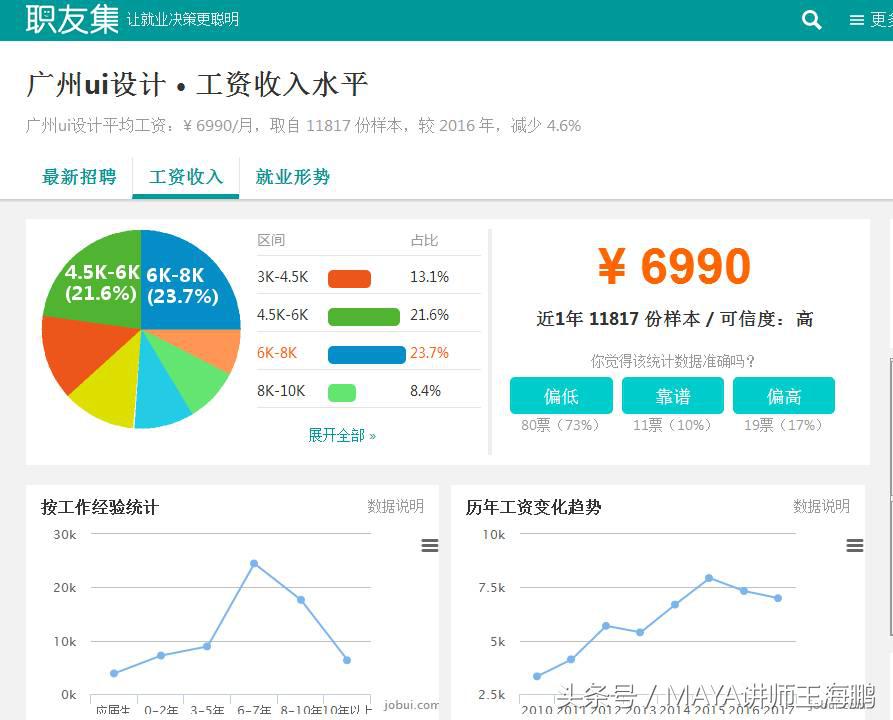Select the 工资收入 tab
Viewport: 893px width, 720px height.
(185, 176)
